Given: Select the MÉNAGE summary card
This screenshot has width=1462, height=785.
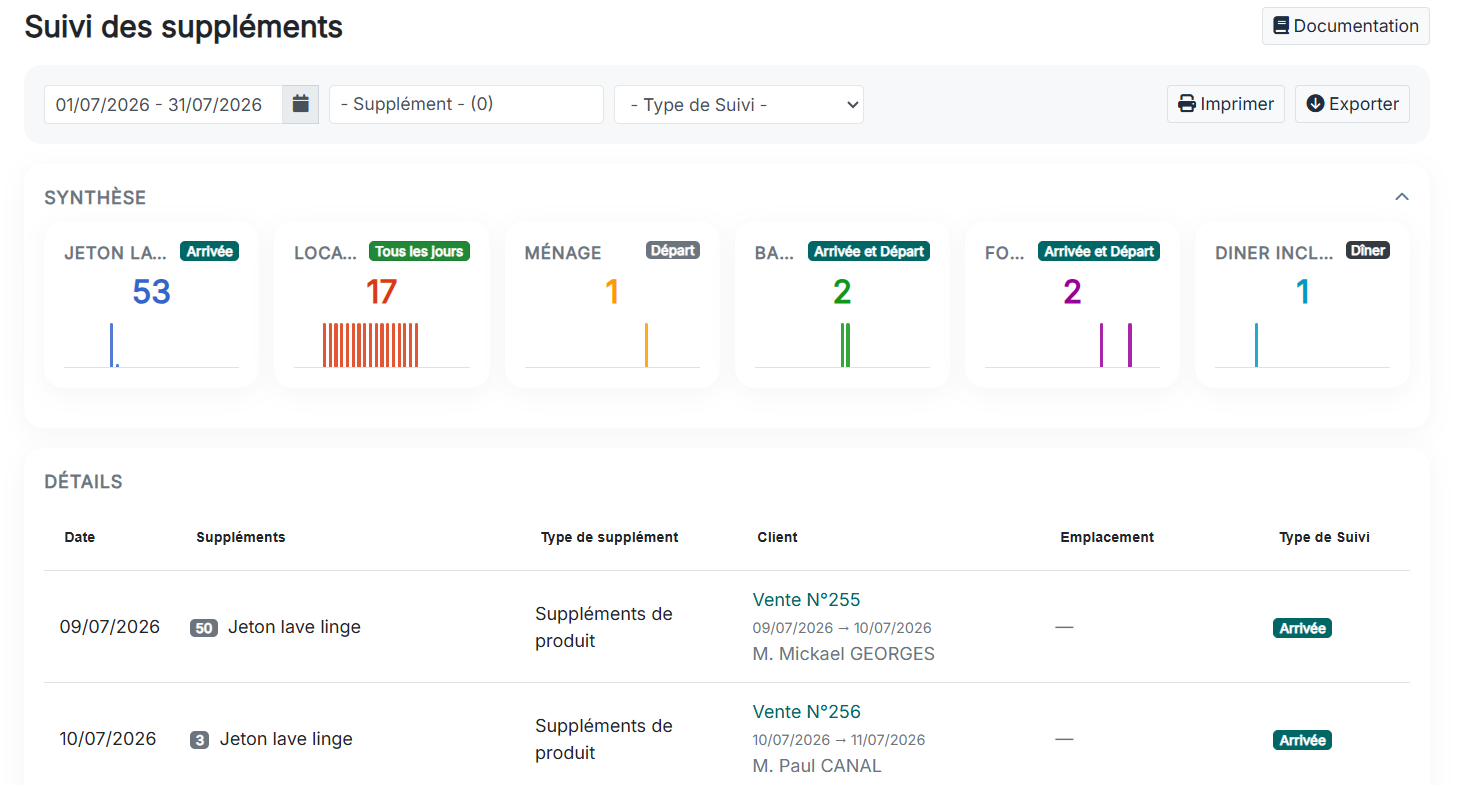Looking at the screenshot, I should (x=612, y=305).
